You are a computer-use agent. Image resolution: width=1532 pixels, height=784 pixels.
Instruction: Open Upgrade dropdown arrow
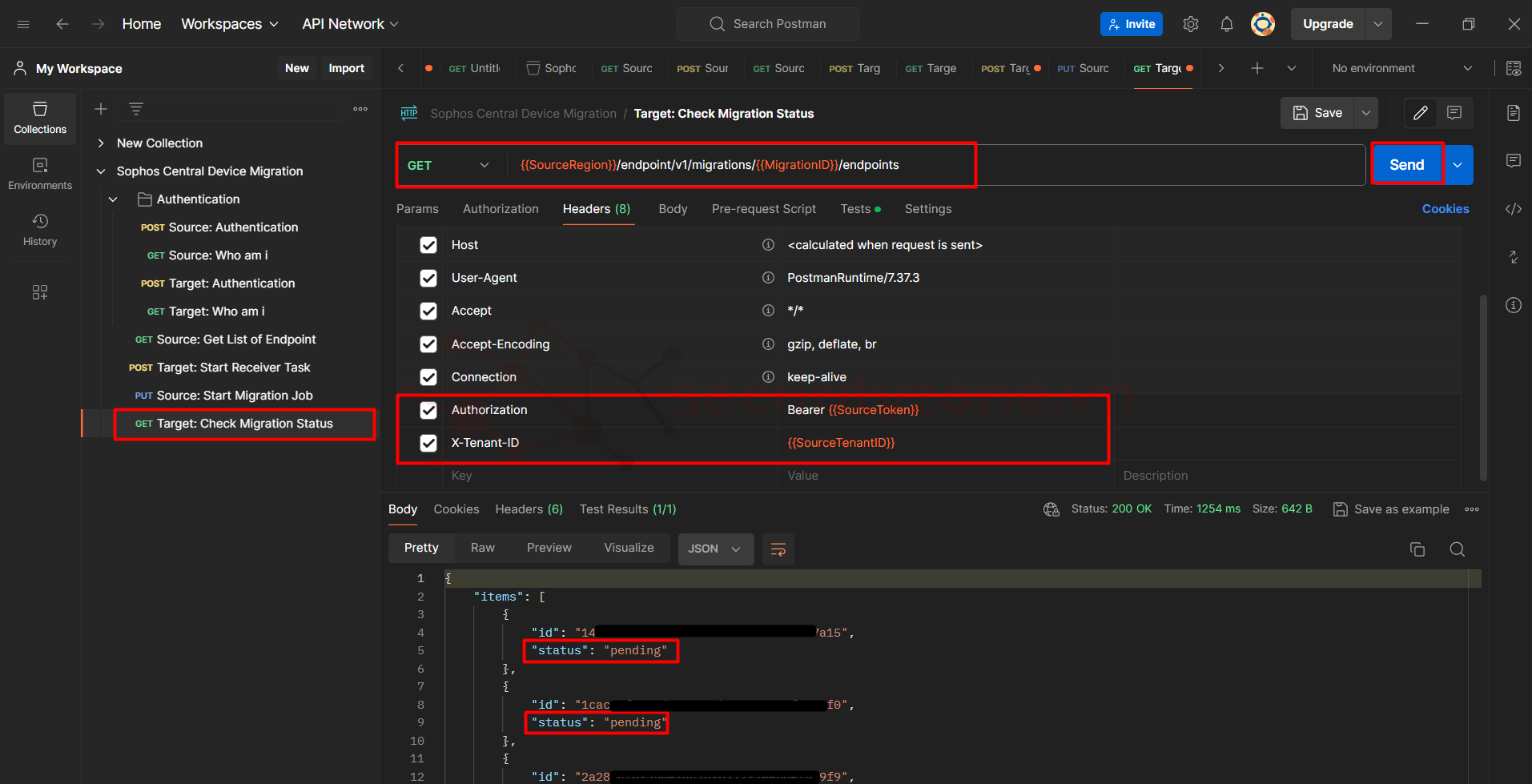[x=1378, y=24]
